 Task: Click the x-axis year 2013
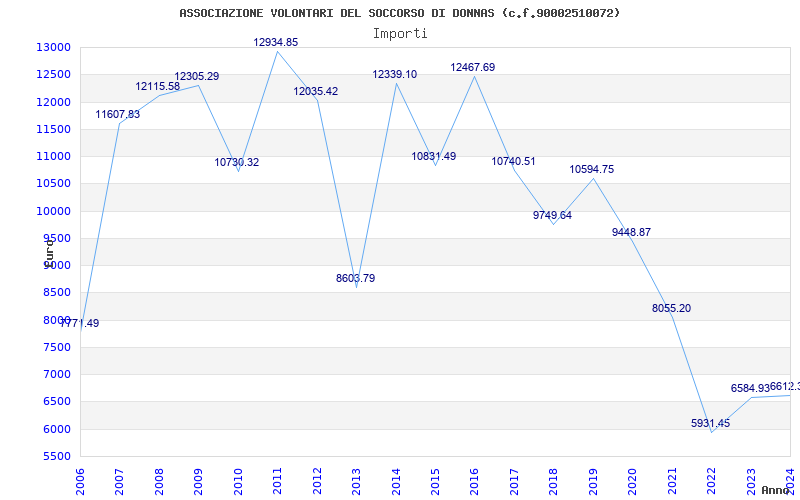tap(357, 481)
